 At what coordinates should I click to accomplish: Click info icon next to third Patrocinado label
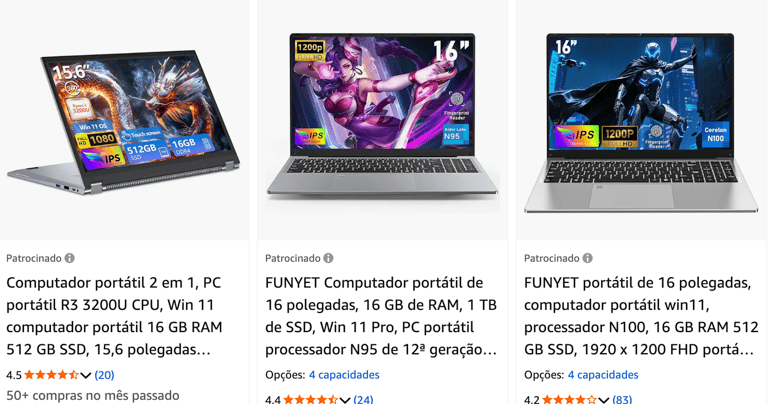click(x=587, y=258)
